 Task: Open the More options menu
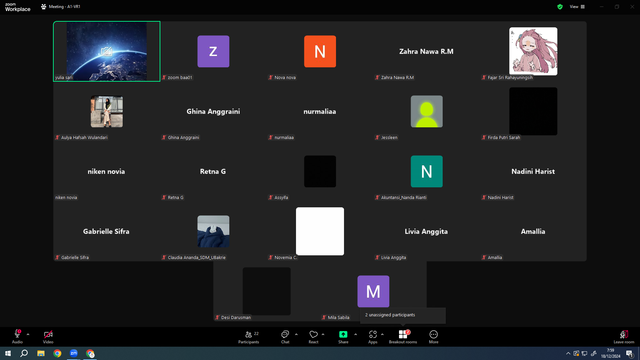pos(433,337)
